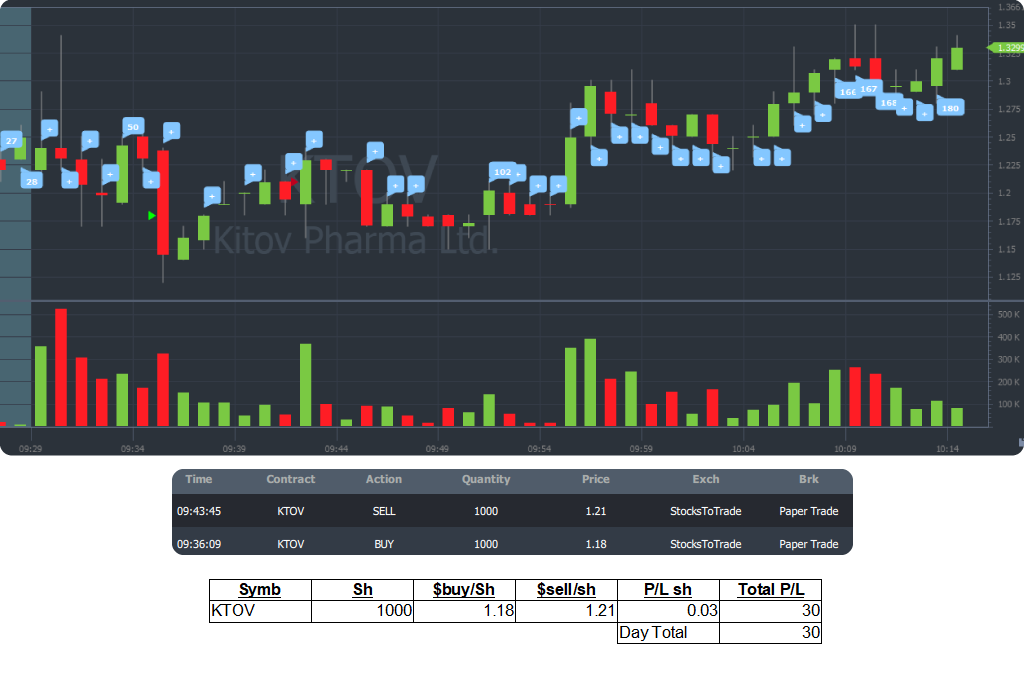Image resolution: width=1024 pixels, height=674 pixels.
Task: Click the flag marker labeled 168
Action: [888, 102]
